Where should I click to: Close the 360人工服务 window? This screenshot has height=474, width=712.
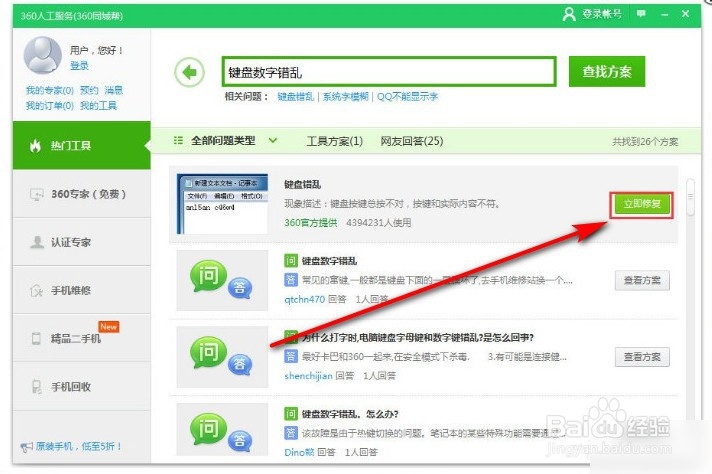(686, 14)
